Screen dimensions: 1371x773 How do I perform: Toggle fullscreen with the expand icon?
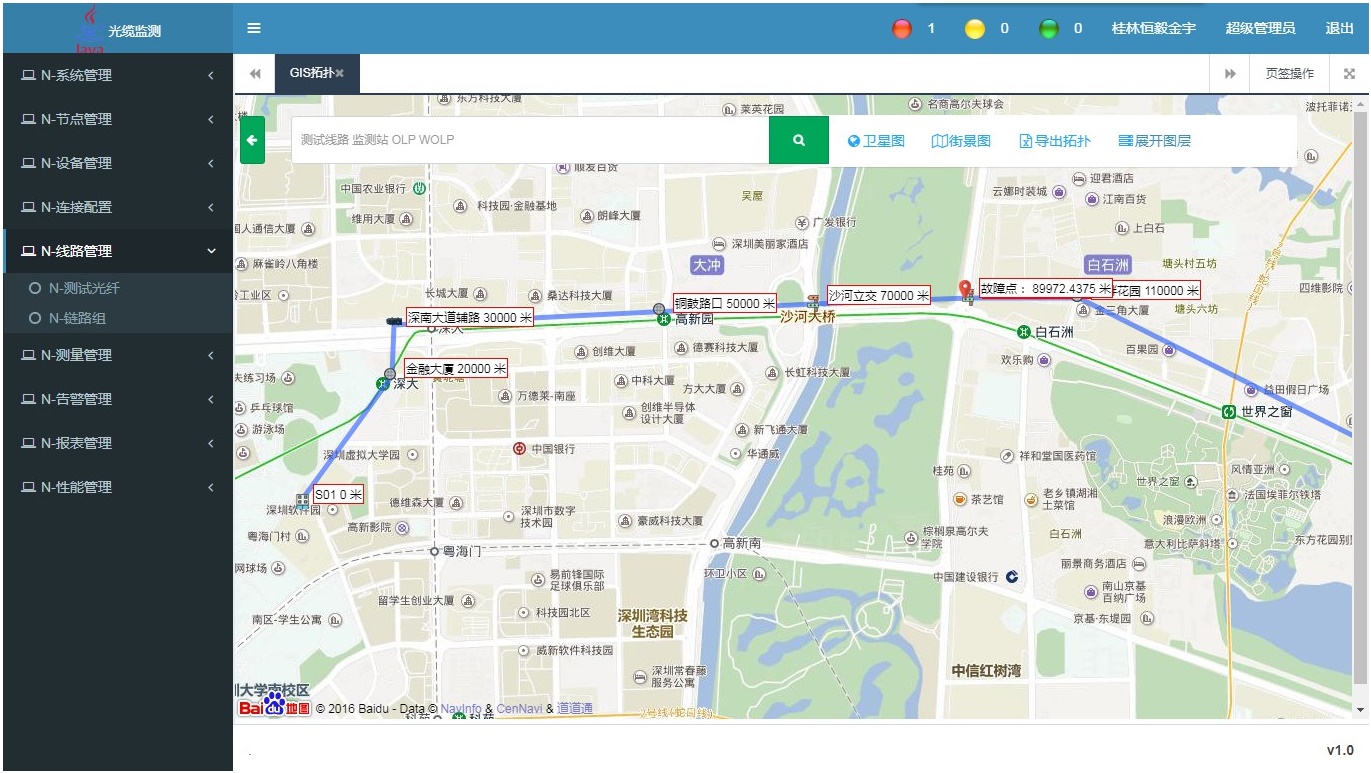(x=1349, y=74)
